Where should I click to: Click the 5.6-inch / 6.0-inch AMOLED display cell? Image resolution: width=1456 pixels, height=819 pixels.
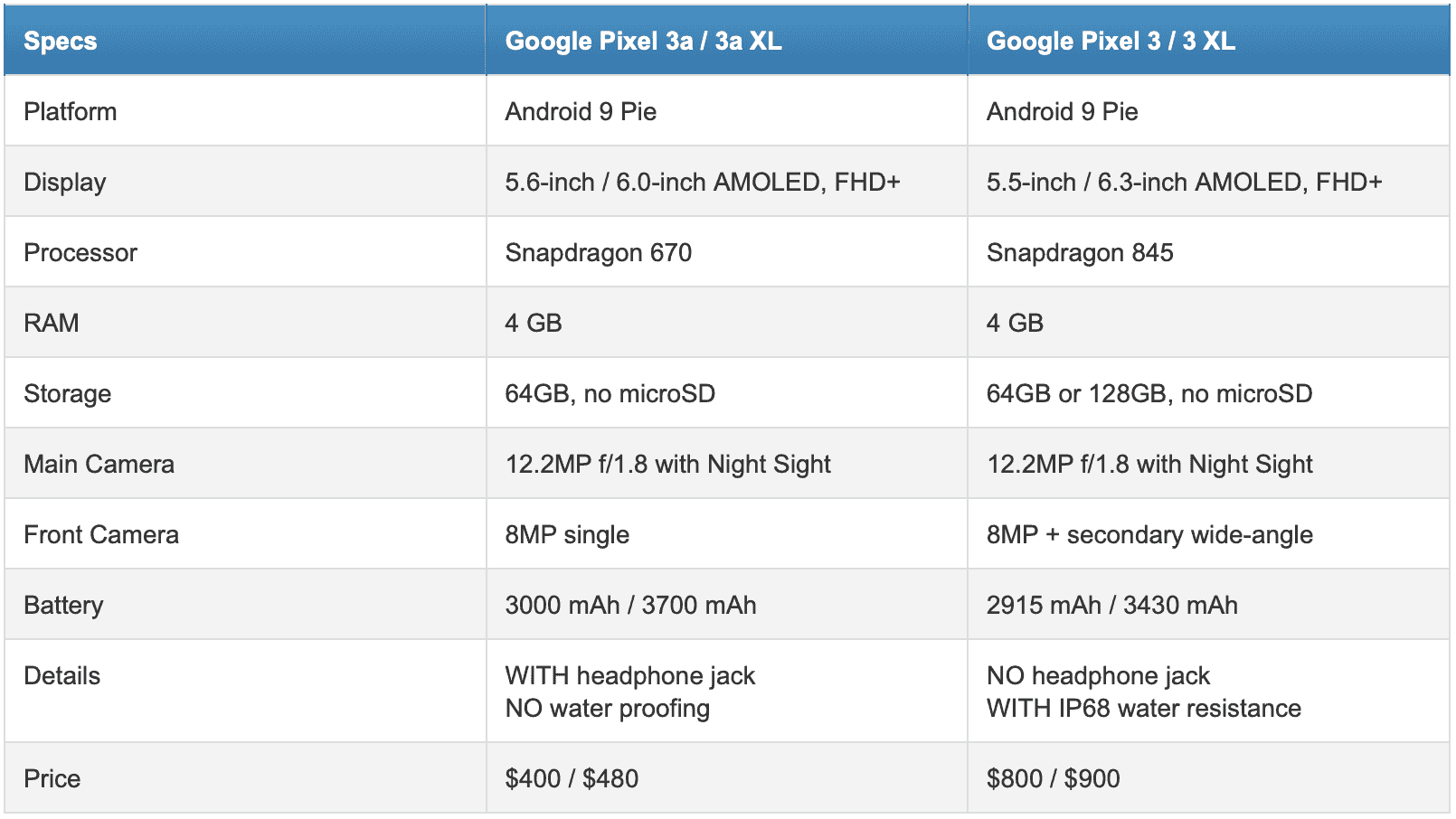click(703, 182)
